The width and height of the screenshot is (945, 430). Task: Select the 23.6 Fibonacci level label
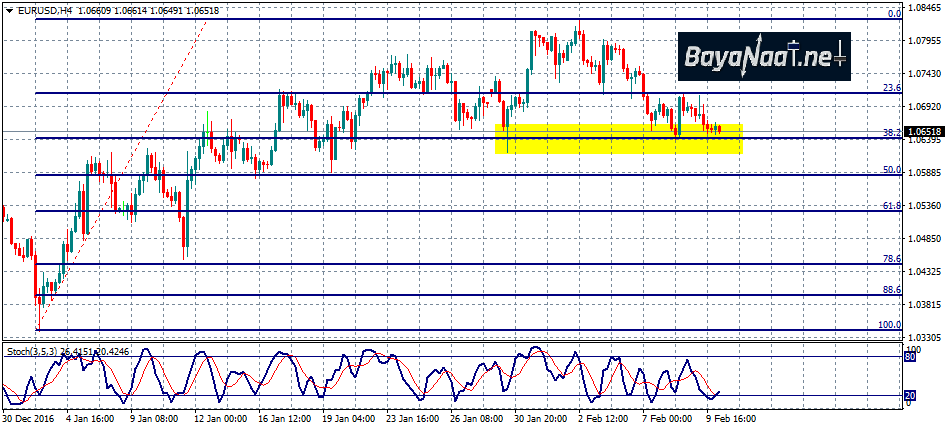[x=892, y=88]
